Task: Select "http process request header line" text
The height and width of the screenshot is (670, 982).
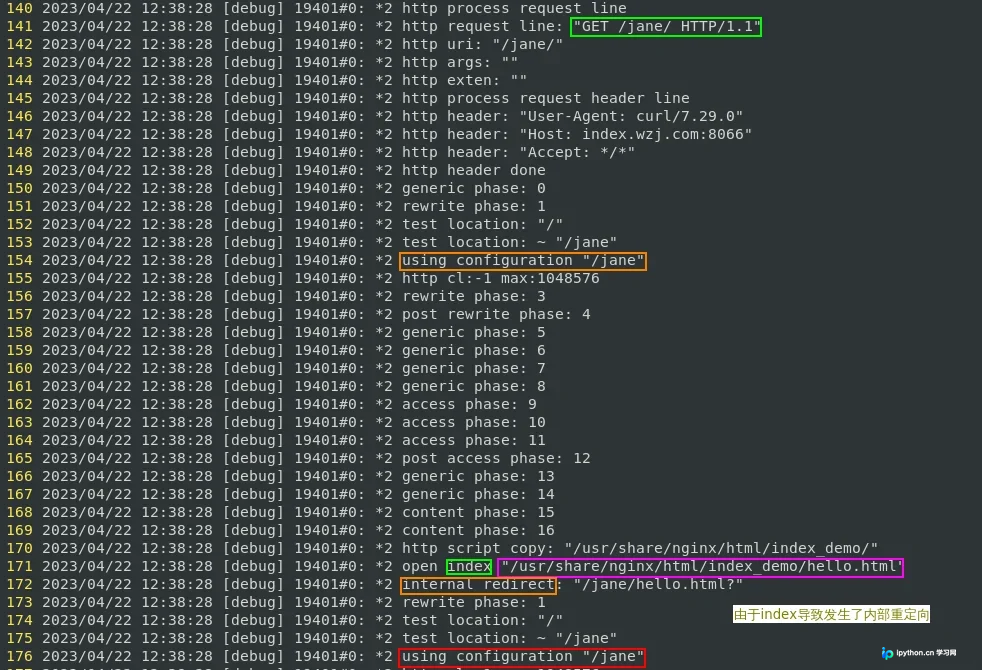Action: 545,98
